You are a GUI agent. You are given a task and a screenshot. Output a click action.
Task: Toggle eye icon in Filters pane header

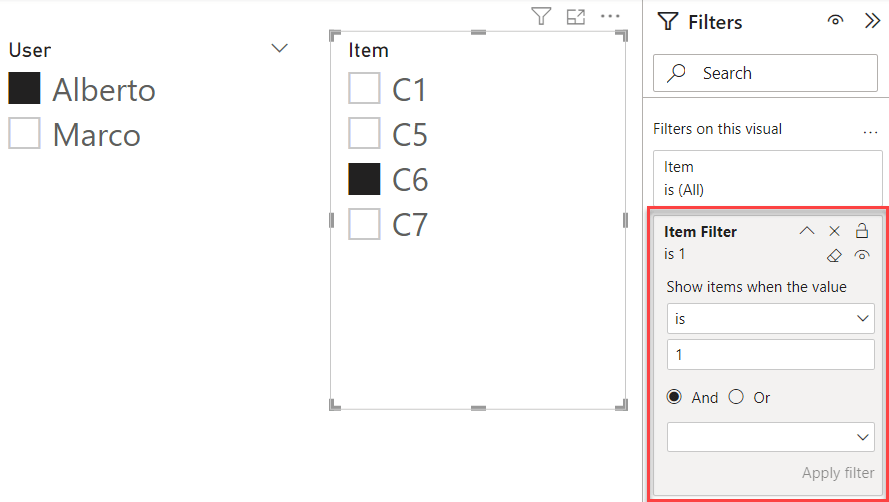[x=836, y=21]
